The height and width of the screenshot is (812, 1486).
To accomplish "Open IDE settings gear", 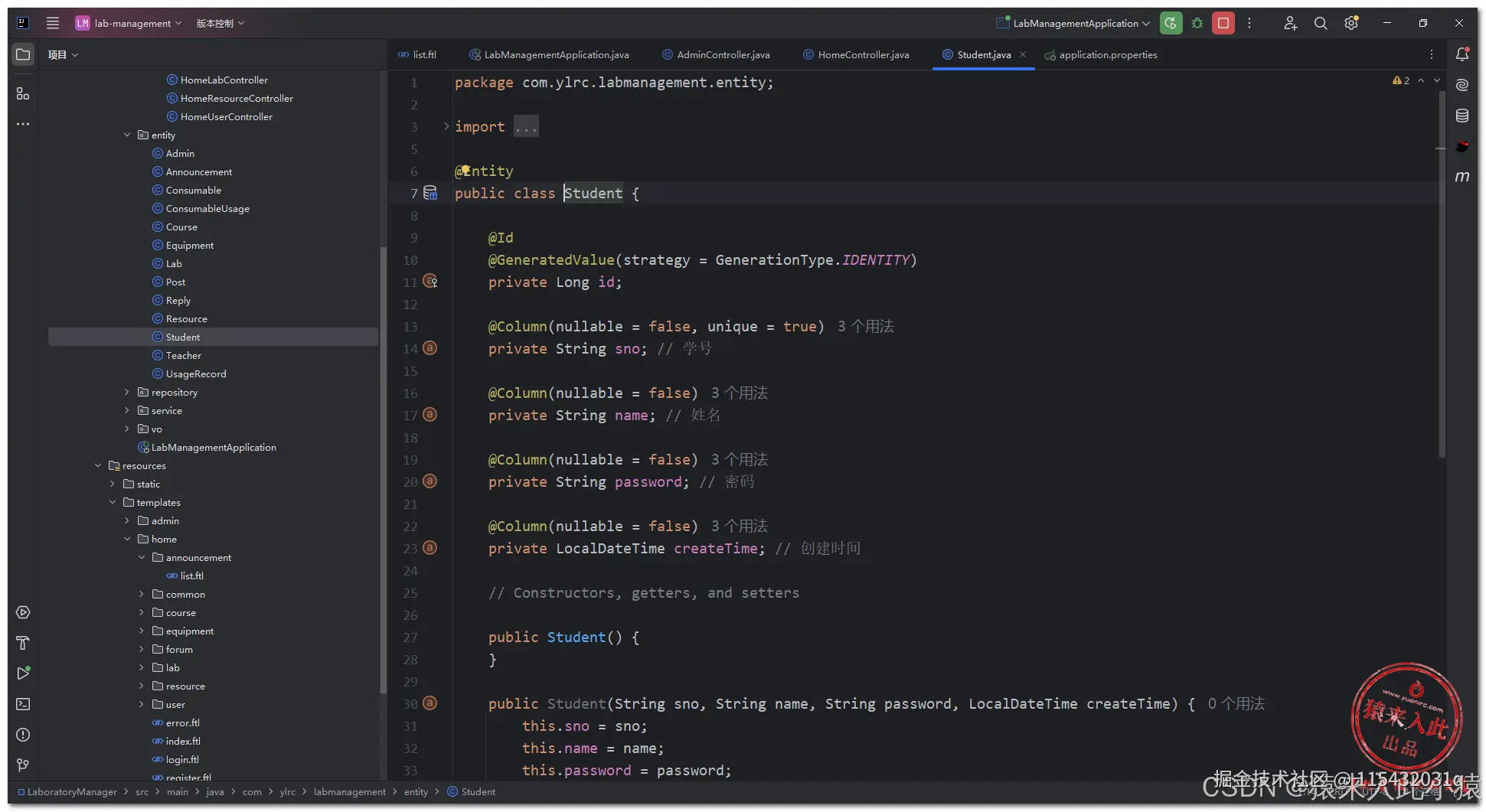I will 1351,23.
